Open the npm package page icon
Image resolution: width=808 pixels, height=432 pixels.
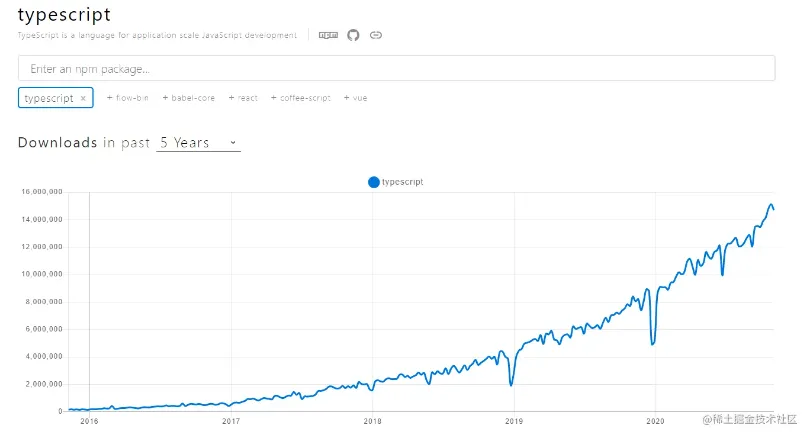[x=328, y=35]
